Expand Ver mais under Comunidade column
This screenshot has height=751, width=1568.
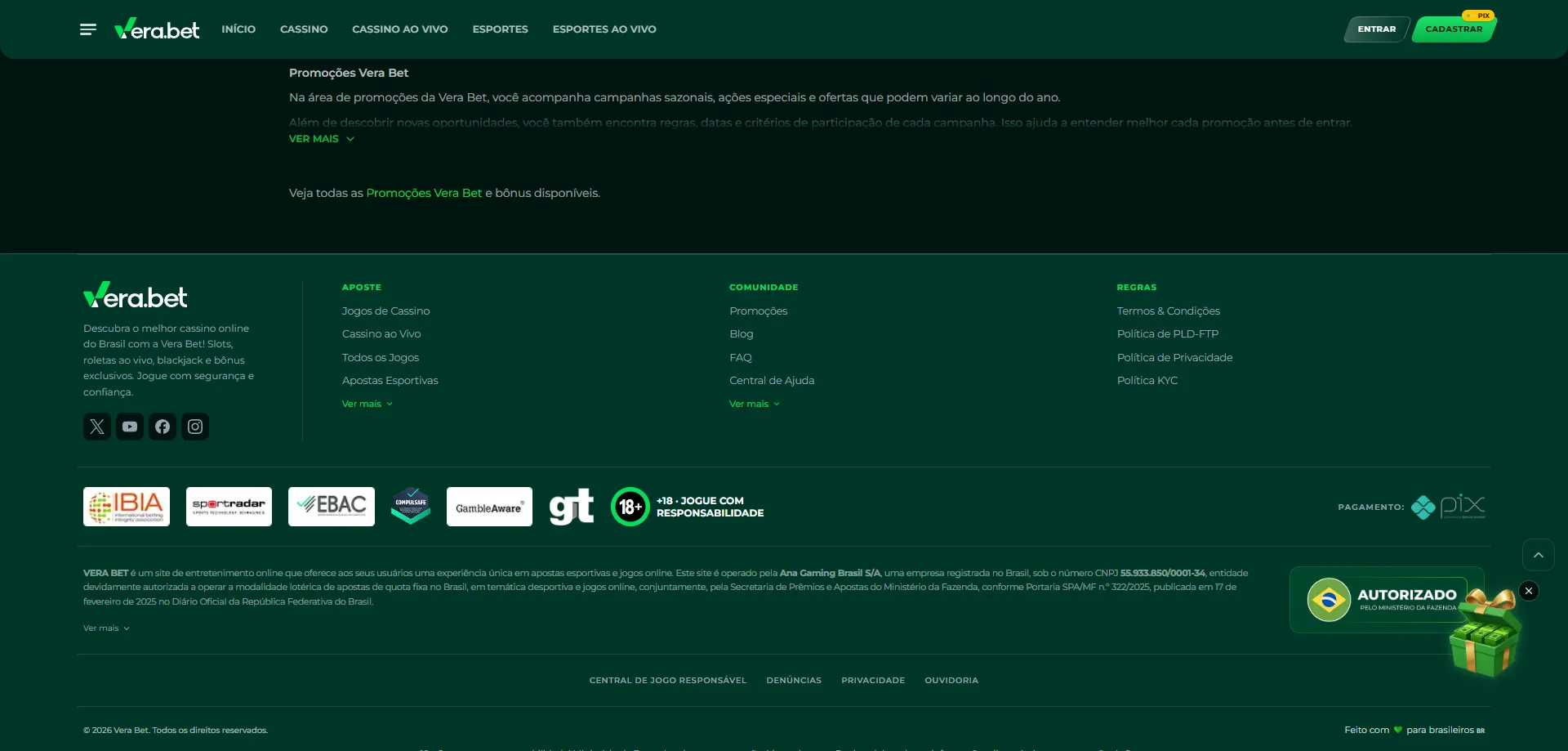[755, 404]
